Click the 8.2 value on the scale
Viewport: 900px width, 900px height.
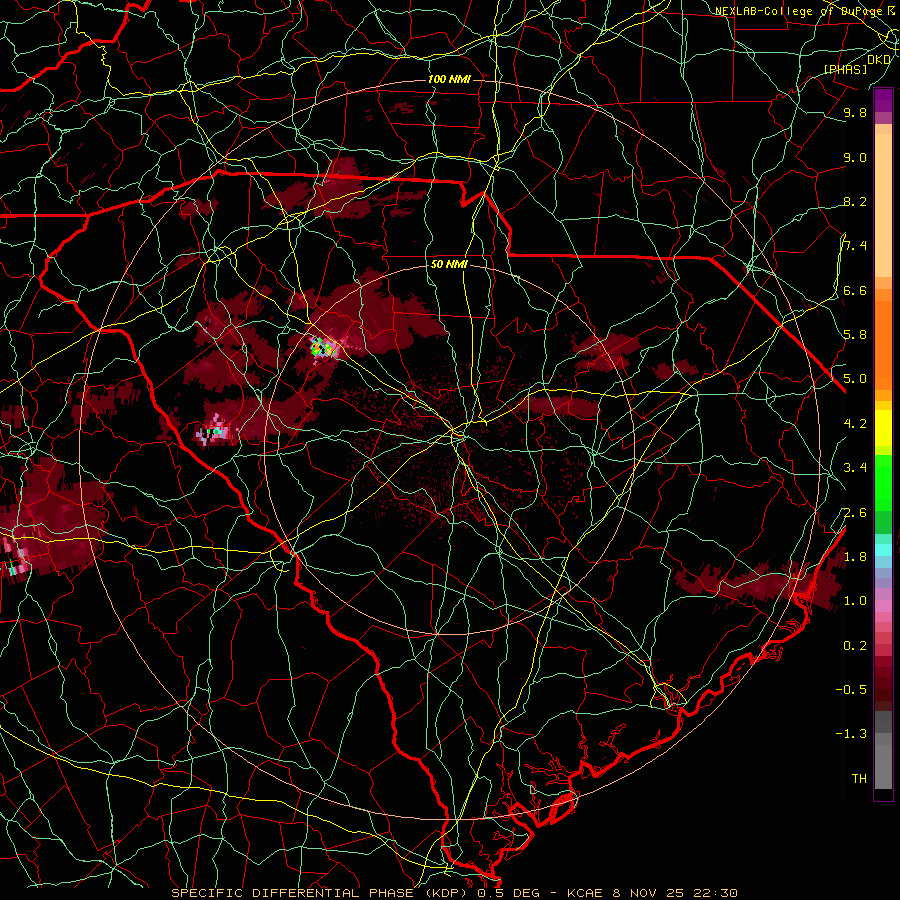(x=855, y=202)
